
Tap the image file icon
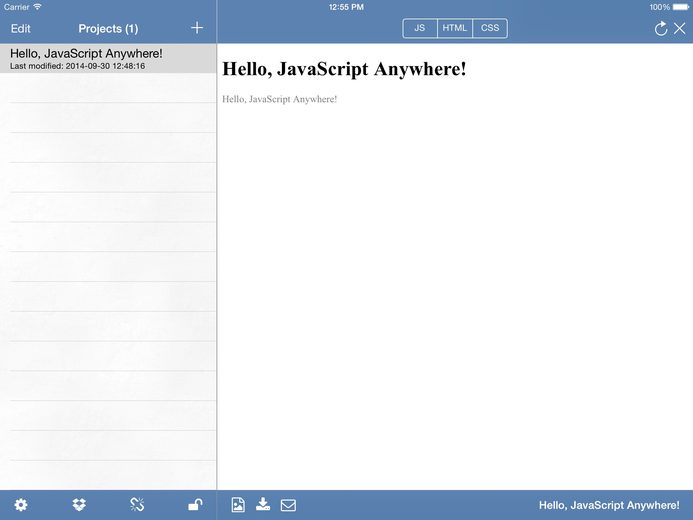(238, 505)
